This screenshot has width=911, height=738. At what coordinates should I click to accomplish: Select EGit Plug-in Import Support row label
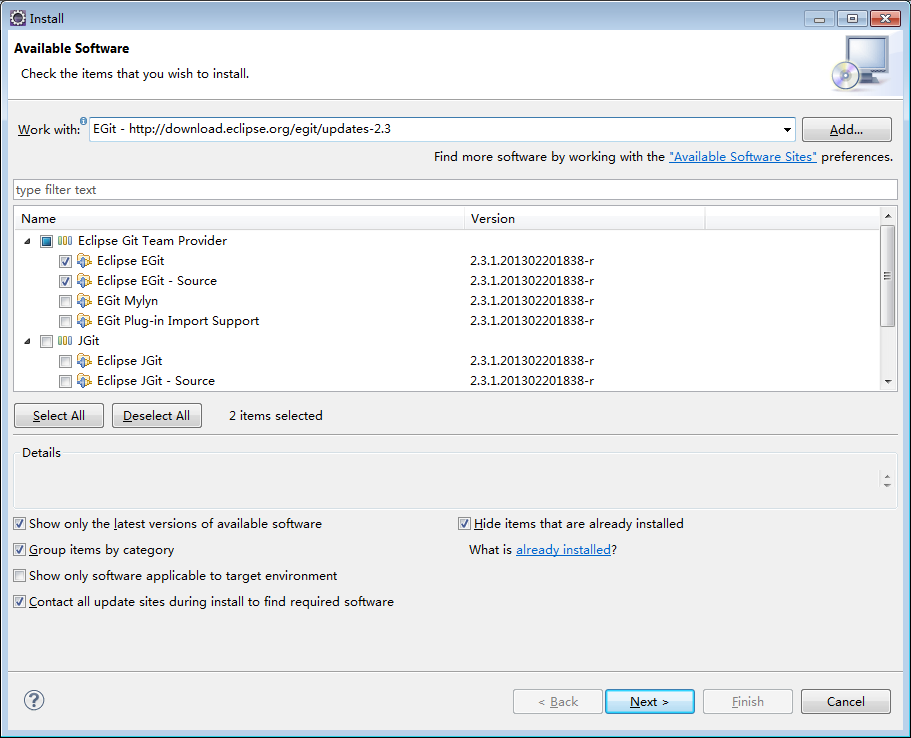178,321
